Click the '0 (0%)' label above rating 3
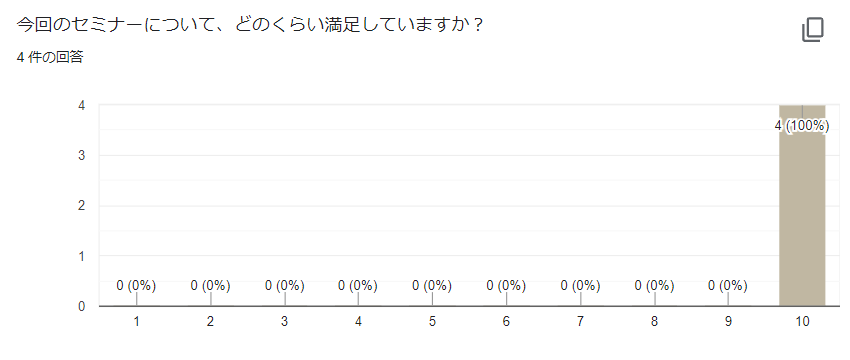Viewport: 850px width, 360px height. point(284,285)
